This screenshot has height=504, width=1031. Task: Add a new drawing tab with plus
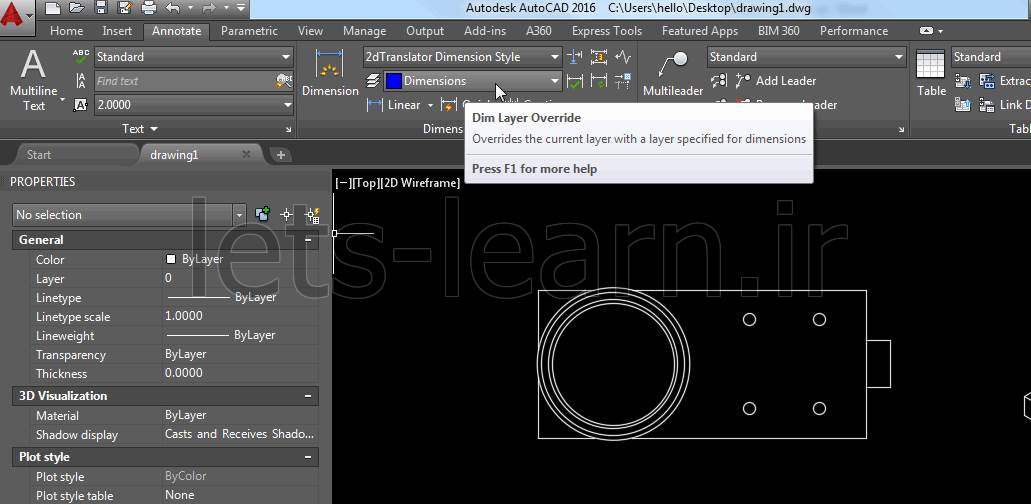(x=281, y=155)
